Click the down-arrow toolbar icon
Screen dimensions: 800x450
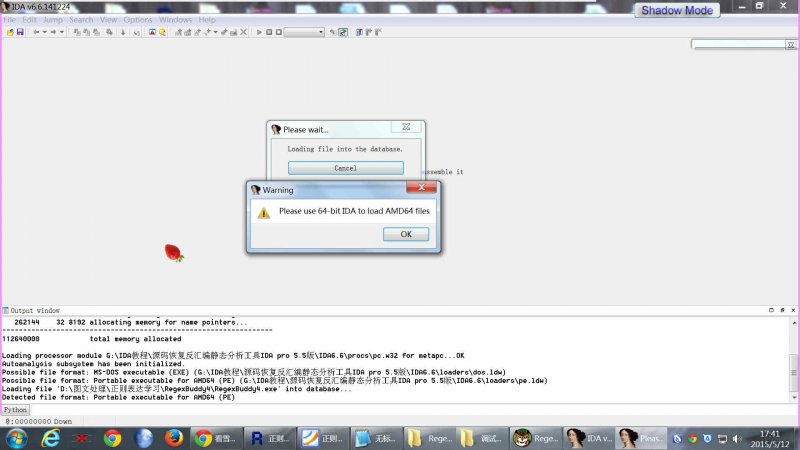[x=123, y=32]
